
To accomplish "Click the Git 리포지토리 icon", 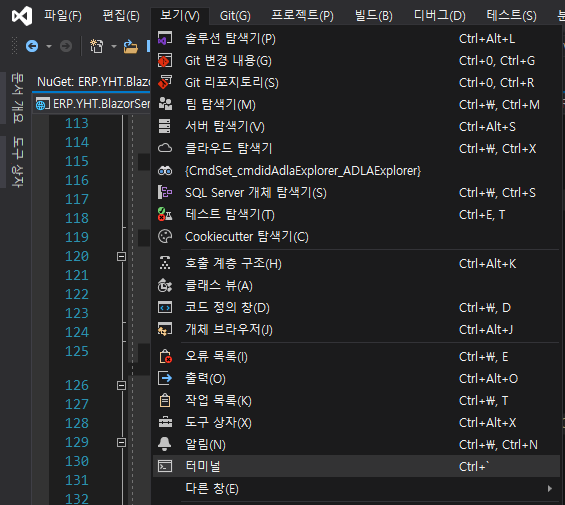I will coord(165,83).
